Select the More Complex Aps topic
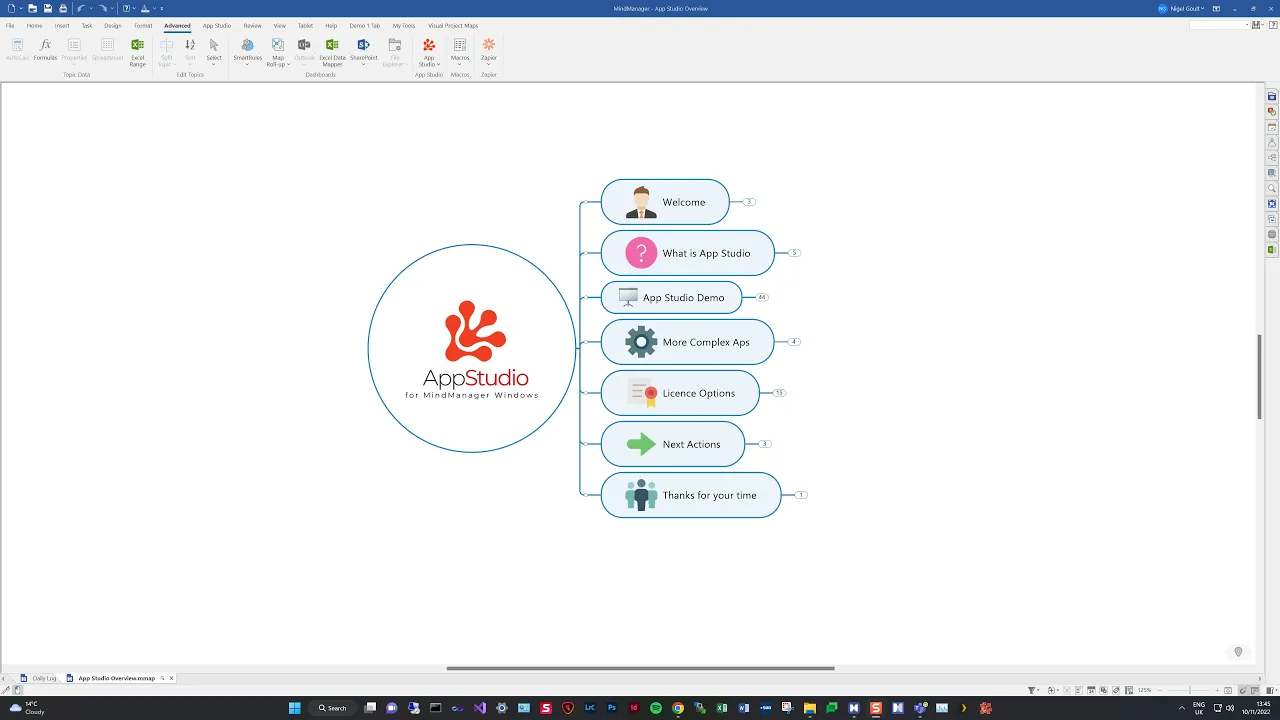Viewport: 1280px width, 720px height. click(x=688, y=342)
